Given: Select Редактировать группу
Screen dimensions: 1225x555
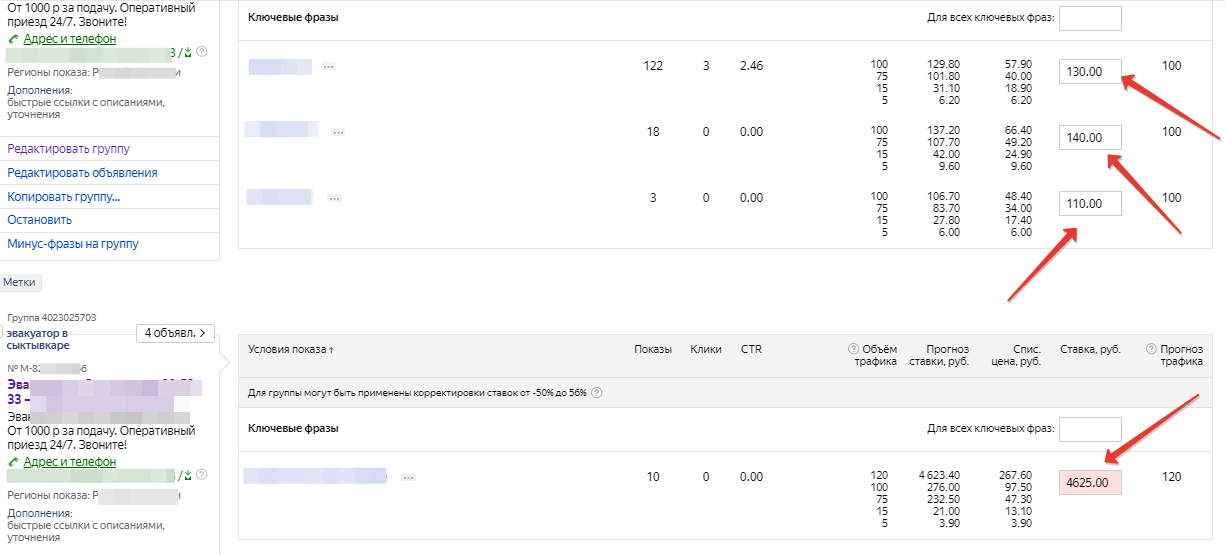Looking at the screenshot, I should click(x=68, y=149).
